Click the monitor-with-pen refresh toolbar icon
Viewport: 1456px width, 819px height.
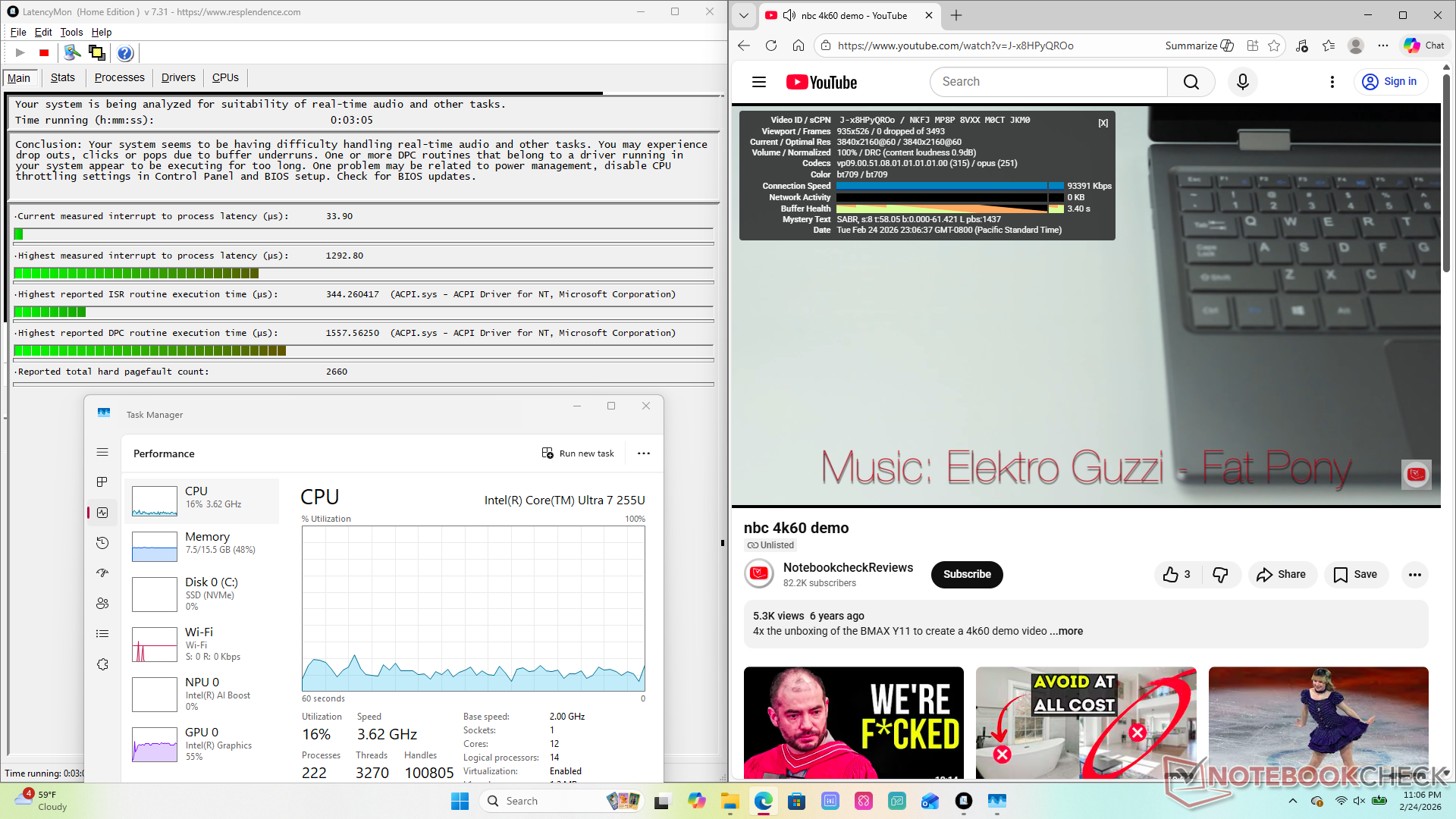coord(72,53)
